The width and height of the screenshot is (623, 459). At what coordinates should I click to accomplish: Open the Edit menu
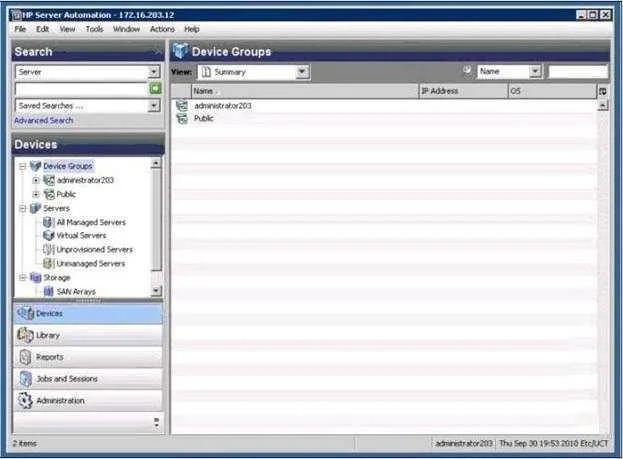click(x=43, y=29)
